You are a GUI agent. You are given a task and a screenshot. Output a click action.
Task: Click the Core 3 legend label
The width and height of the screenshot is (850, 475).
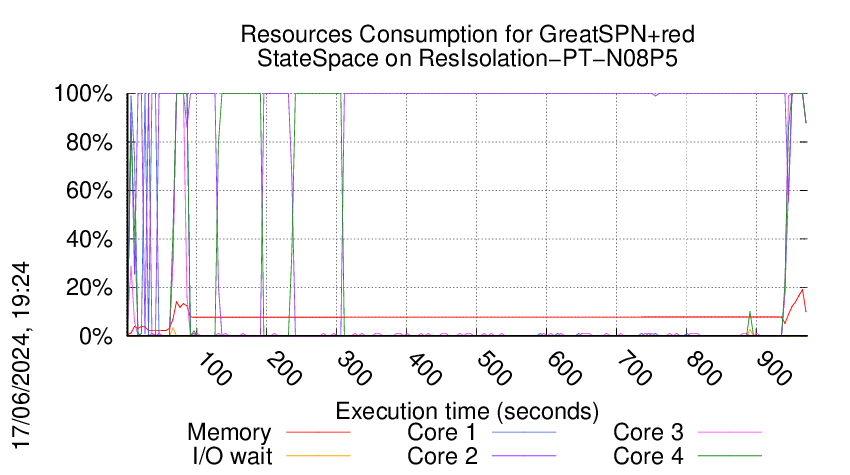[648, 433]
